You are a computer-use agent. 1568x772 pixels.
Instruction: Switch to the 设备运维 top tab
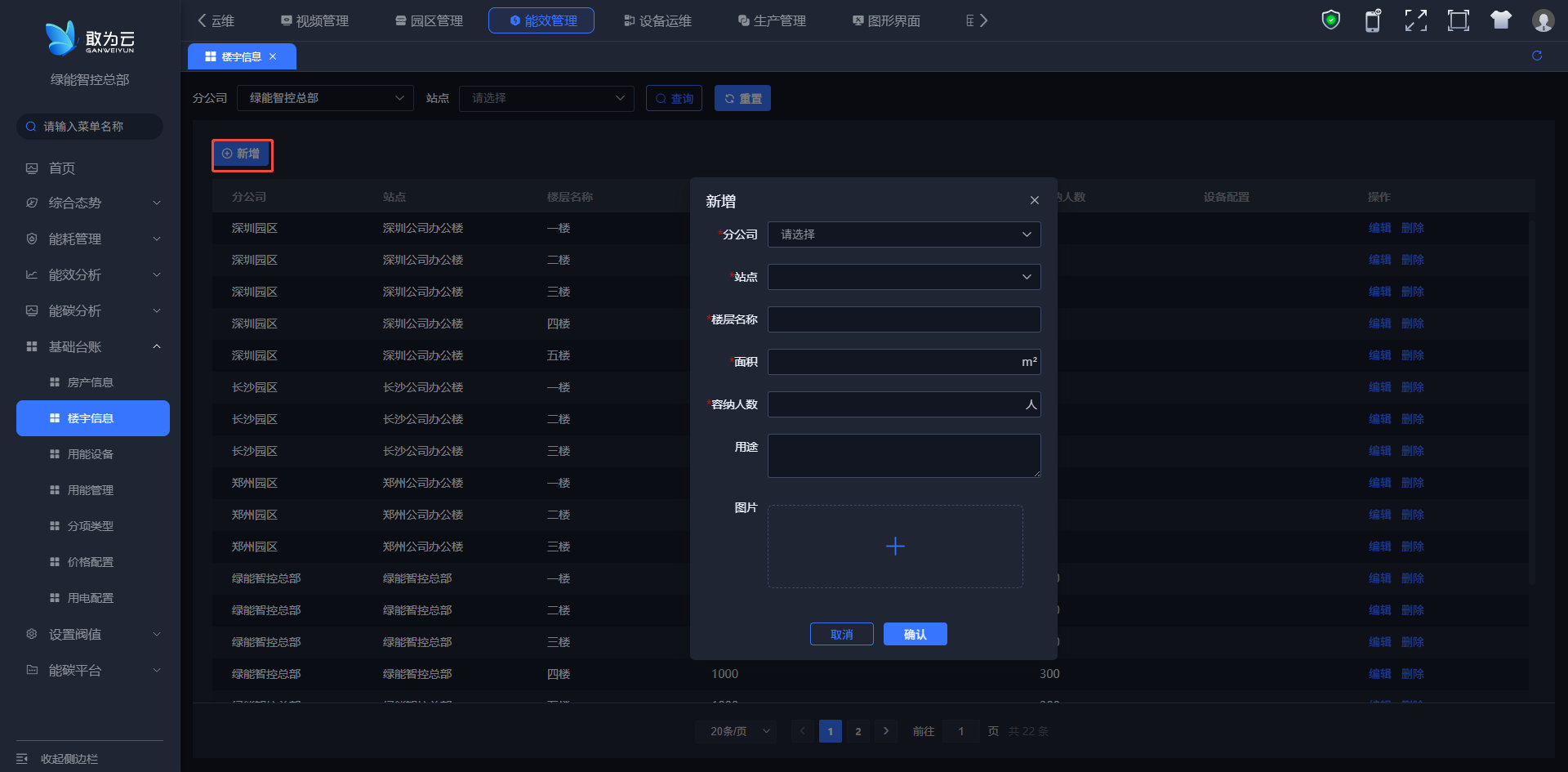[x=657, y=20]
